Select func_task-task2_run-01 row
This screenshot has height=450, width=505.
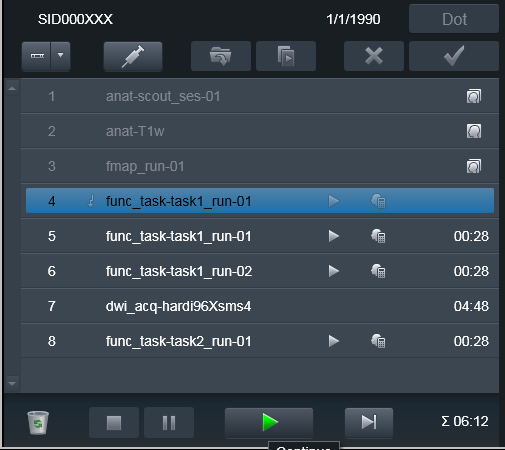coord(260,341)
